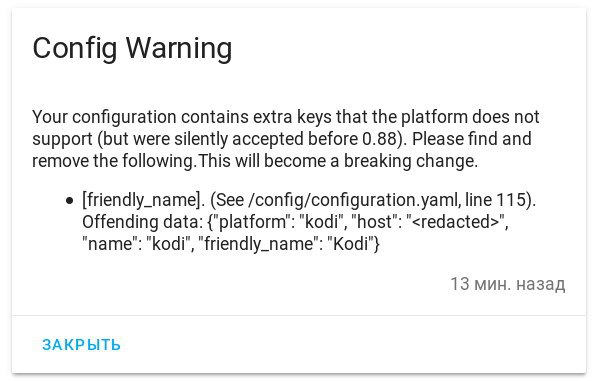
Task: Click the phrase 'remove the following'
Action: [113, 161]
